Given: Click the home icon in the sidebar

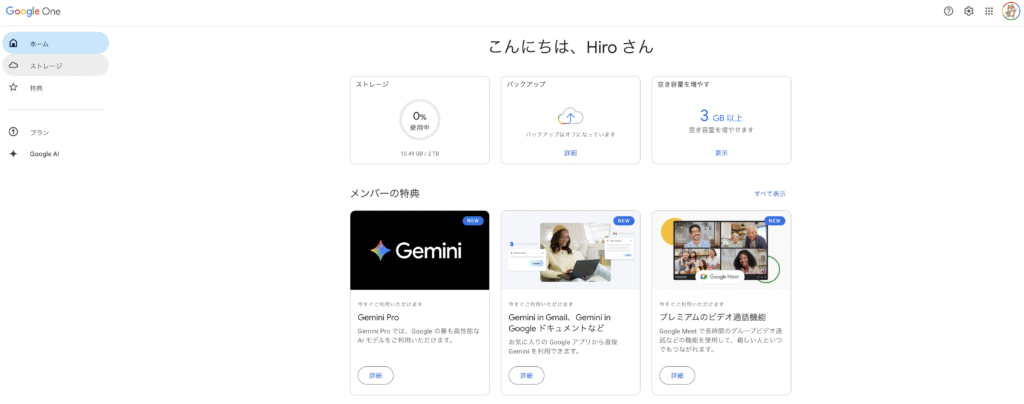Looking at the screenshot, I should (13, 43).
